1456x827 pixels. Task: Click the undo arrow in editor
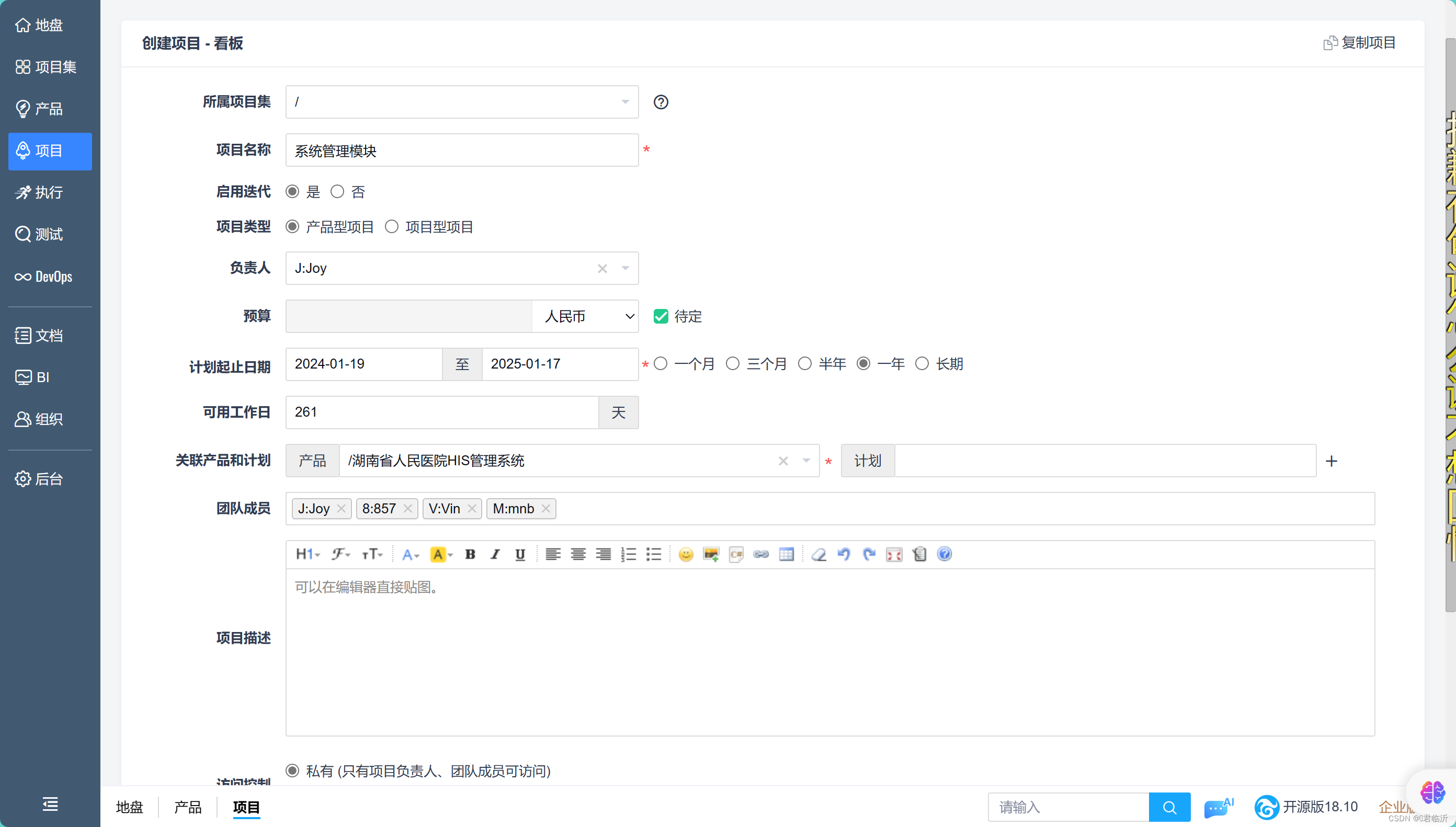click(844, 554)
